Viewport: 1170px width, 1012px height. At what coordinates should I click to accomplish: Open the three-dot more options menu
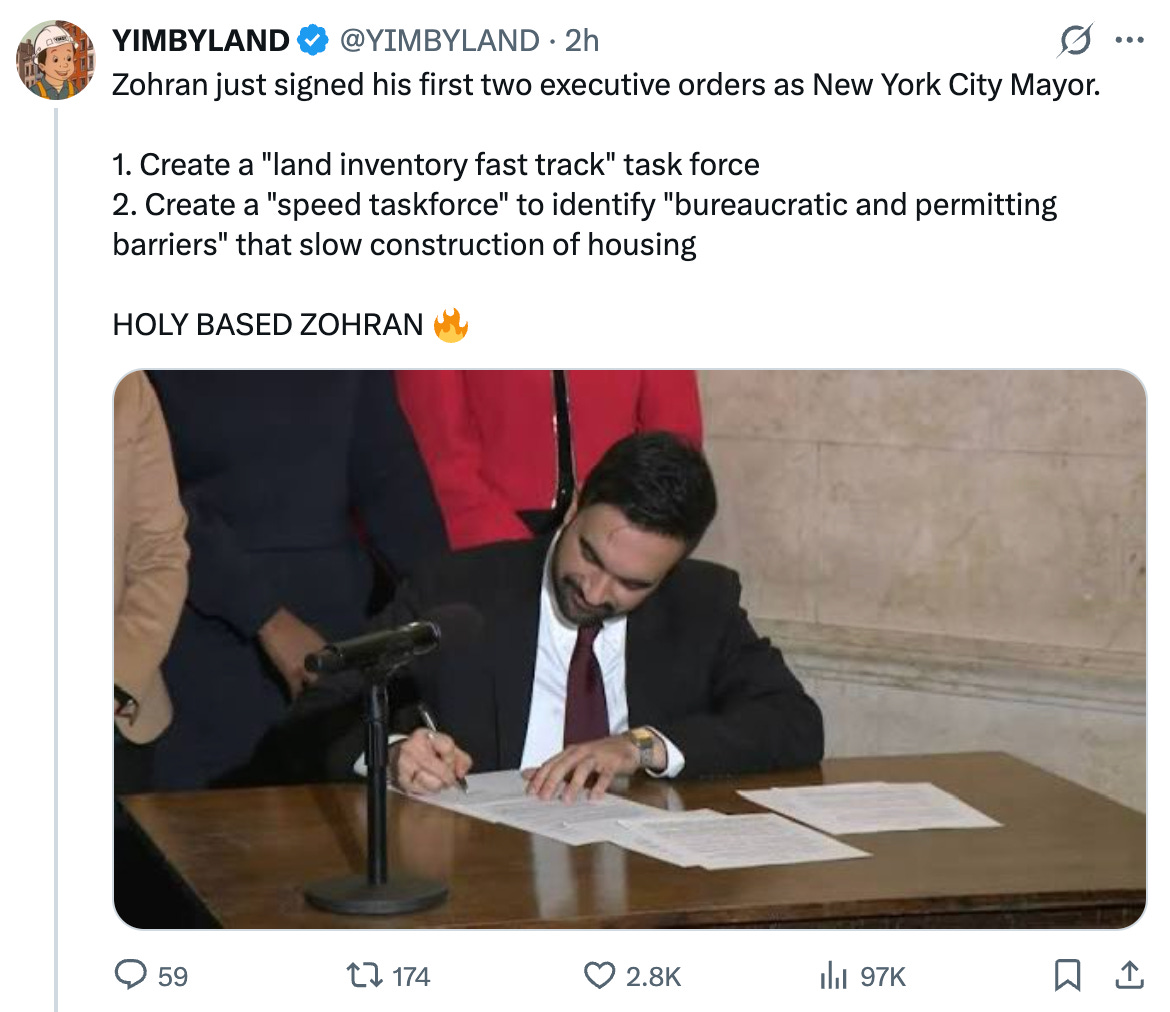point(1130,40)
